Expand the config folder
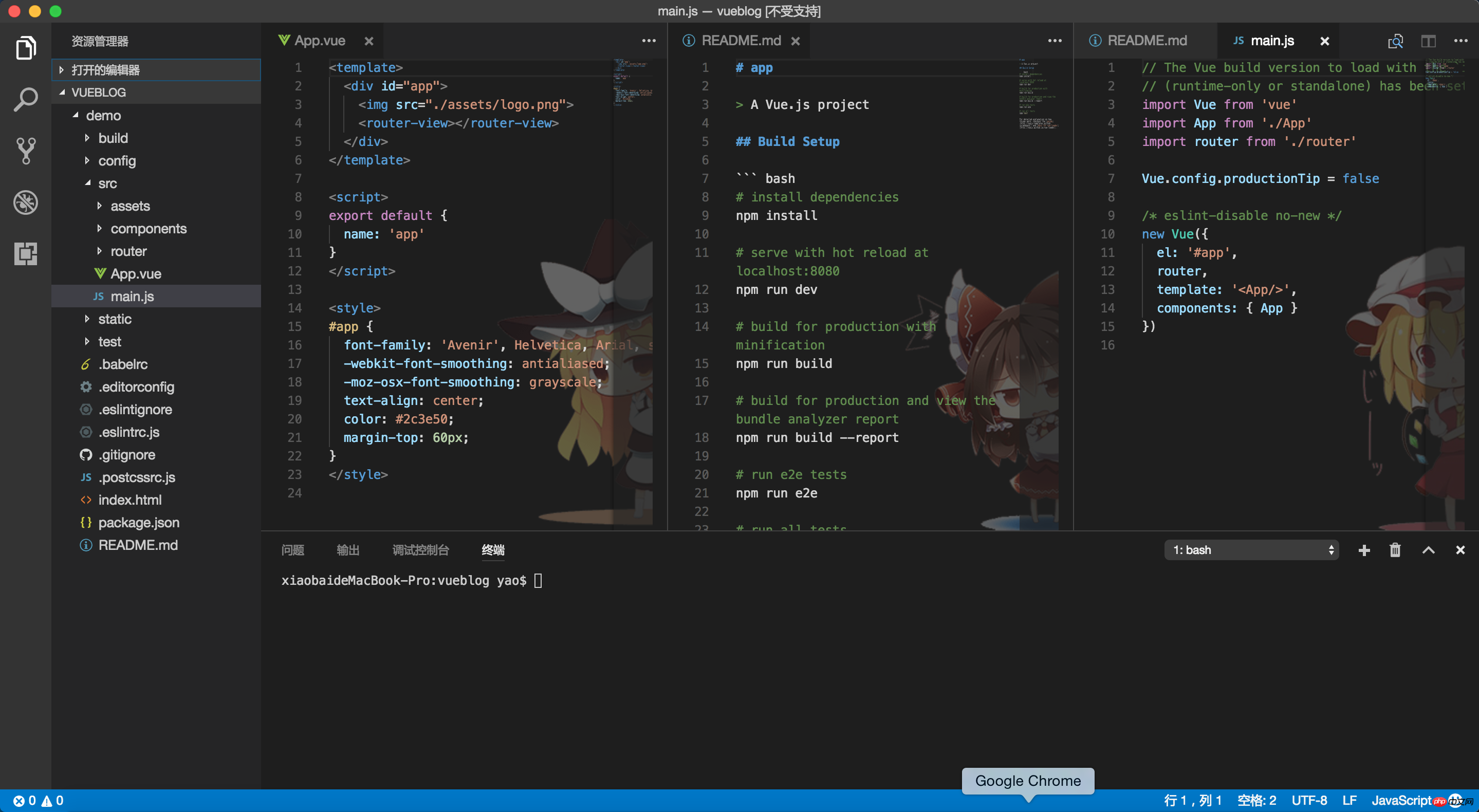 click(87, 161)
